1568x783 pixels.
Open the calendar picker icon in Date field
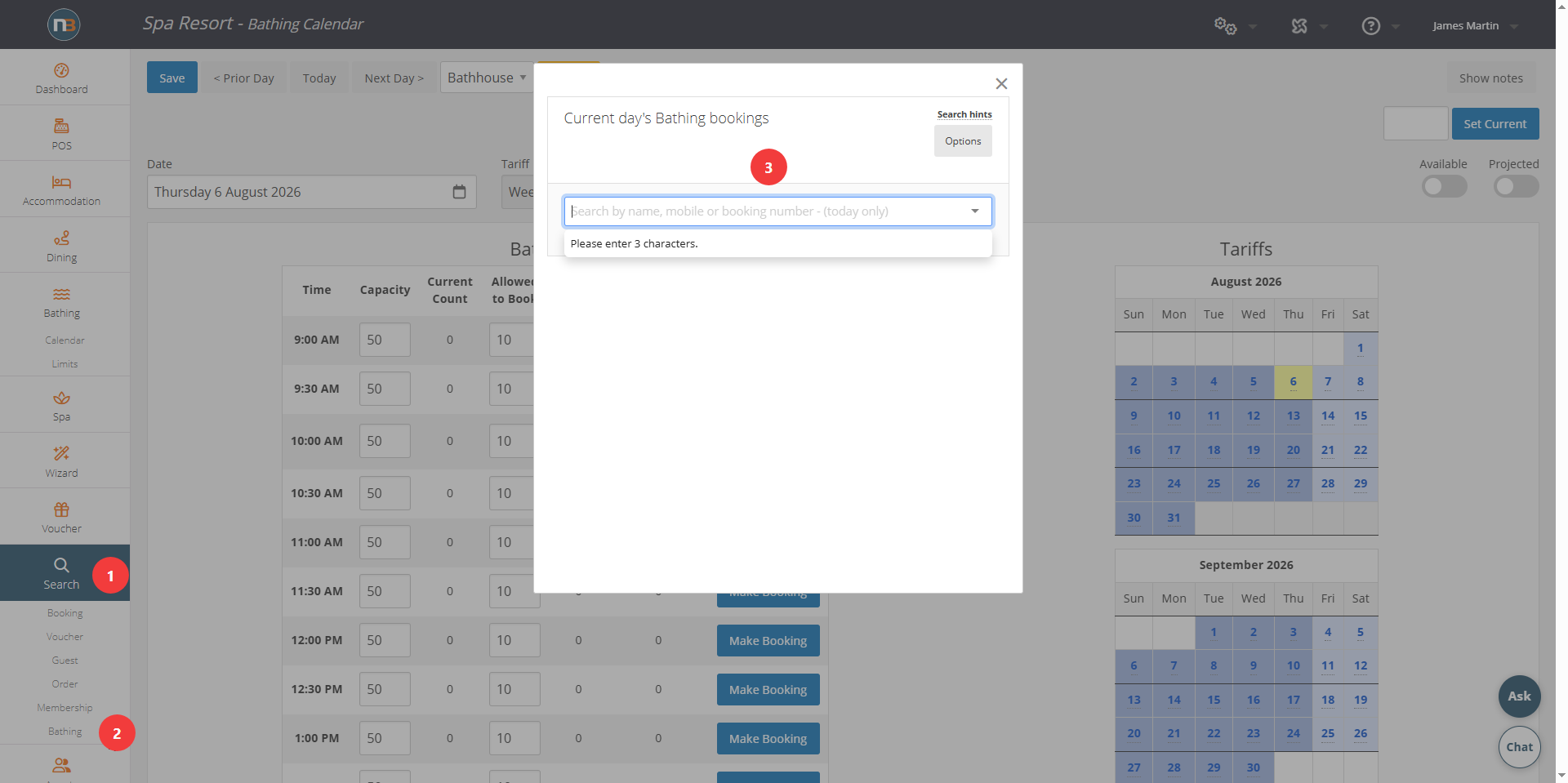pos(459,192)
